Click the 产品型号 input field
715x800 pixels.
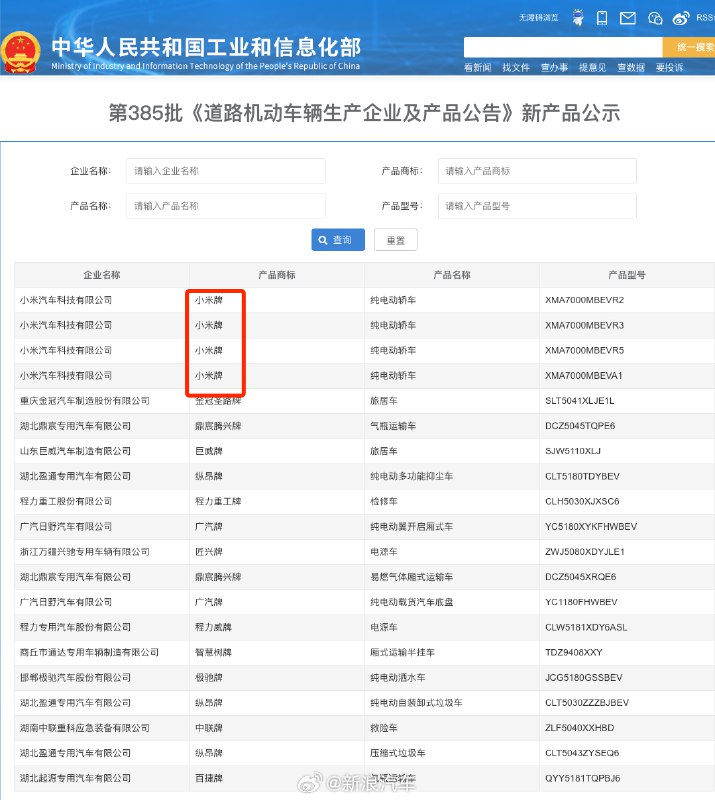pos(537,206)
